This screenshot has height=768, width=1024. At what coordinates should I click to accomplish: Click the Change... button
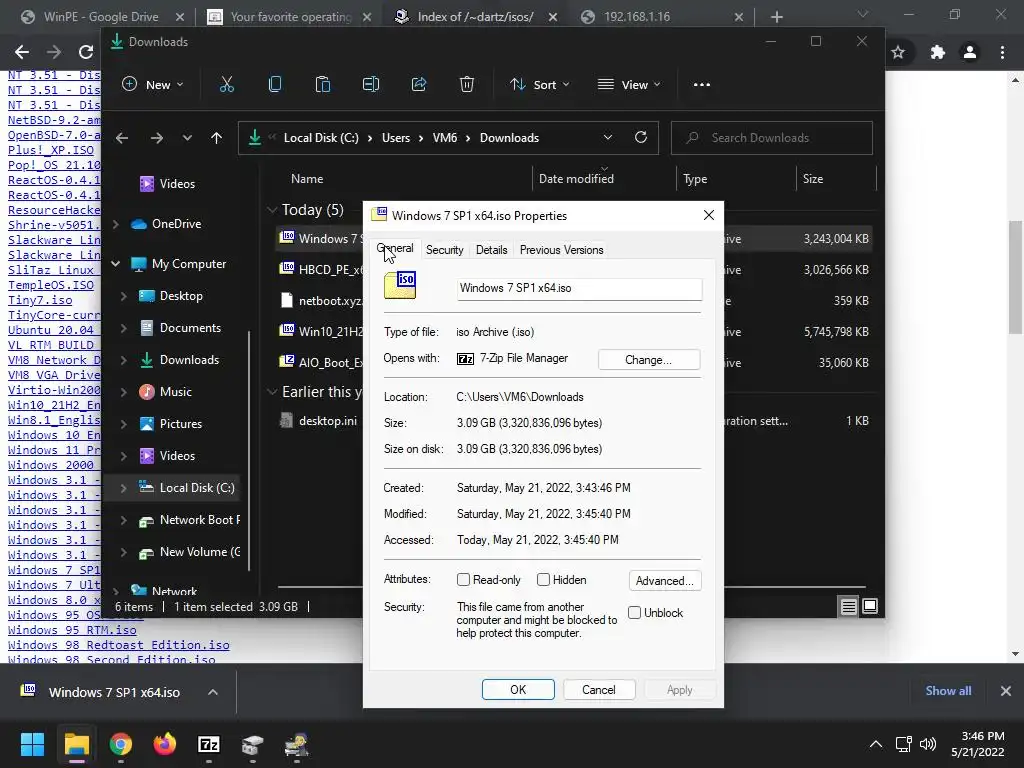pos(648,360)
